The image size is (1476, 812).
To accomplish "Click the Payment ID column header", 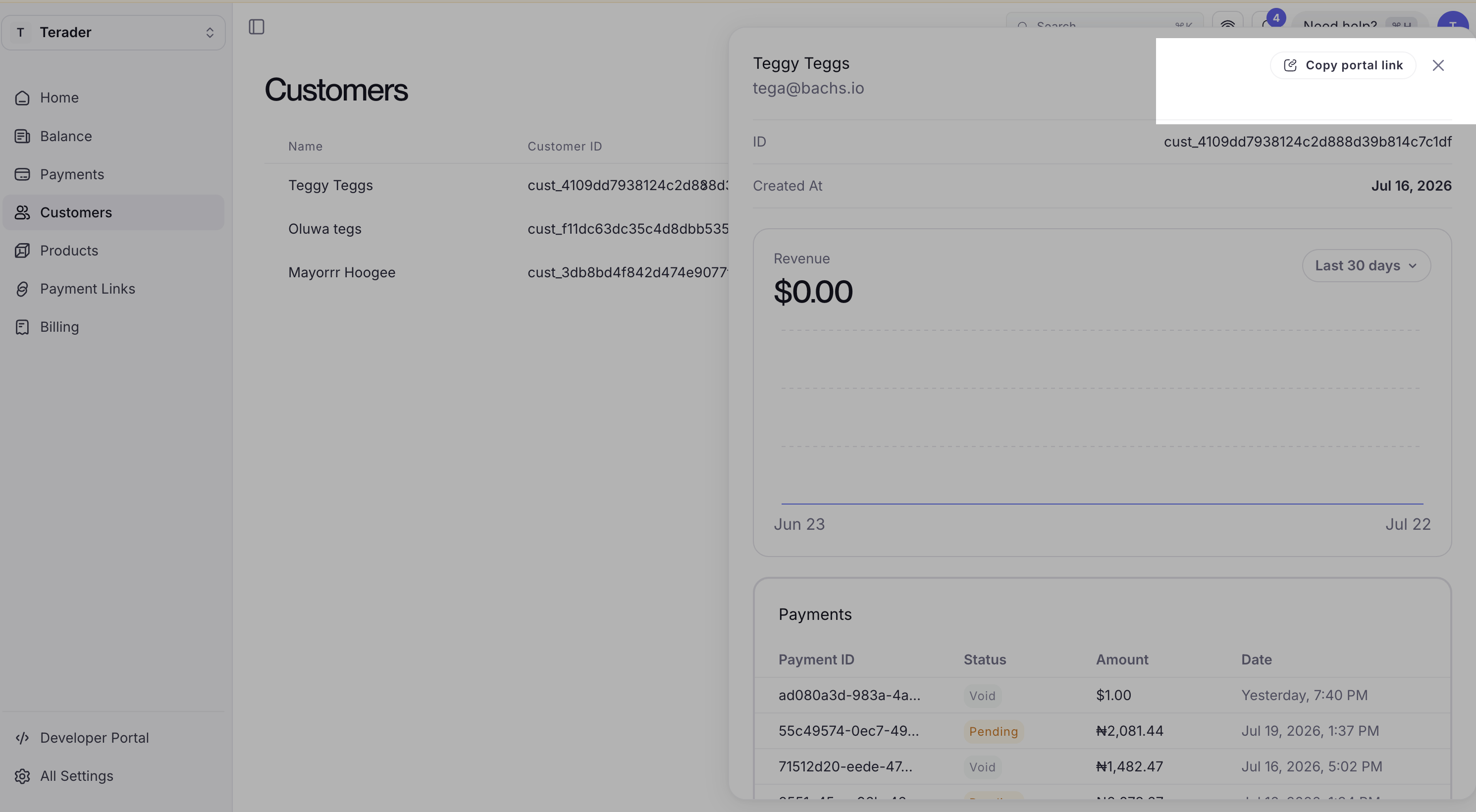I will click(816, 660).
